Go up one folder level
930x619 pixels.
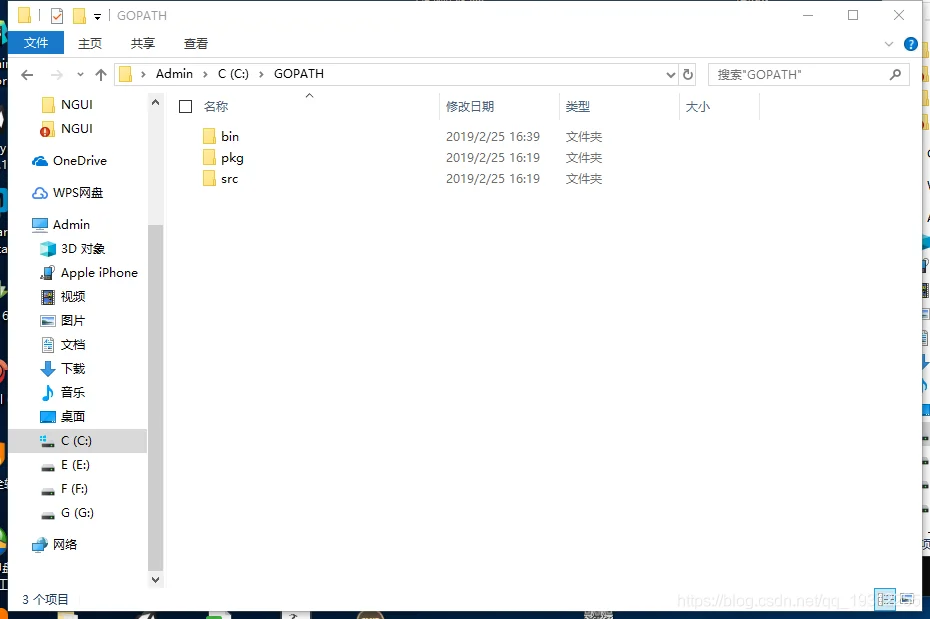101,75
